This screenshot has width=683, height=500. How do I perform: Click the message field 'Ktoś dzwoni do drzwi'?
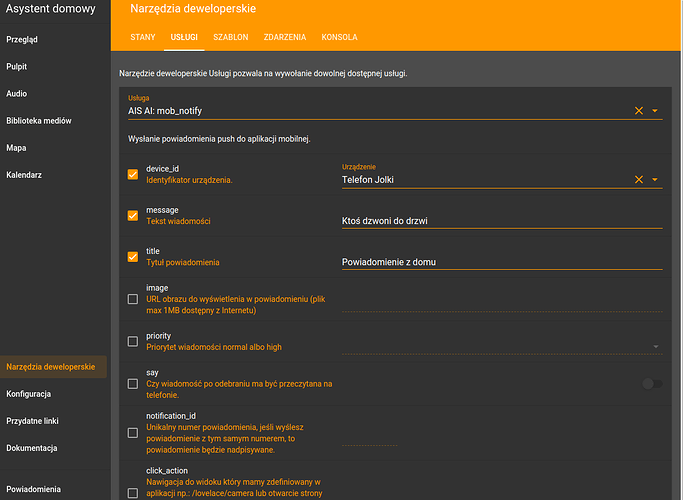[502, 221]
